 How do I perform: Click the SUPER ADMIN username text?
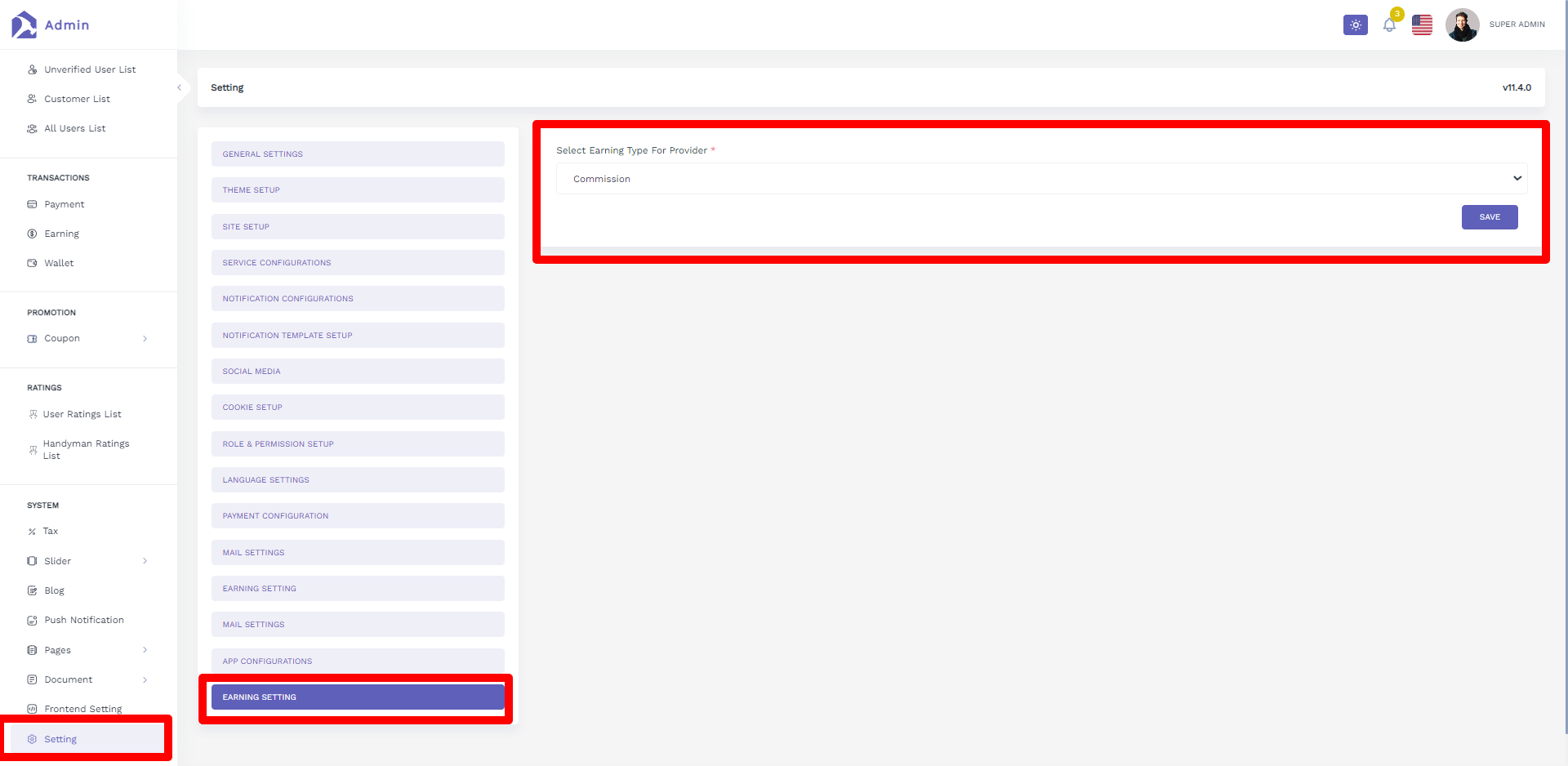coord(1517,24)
